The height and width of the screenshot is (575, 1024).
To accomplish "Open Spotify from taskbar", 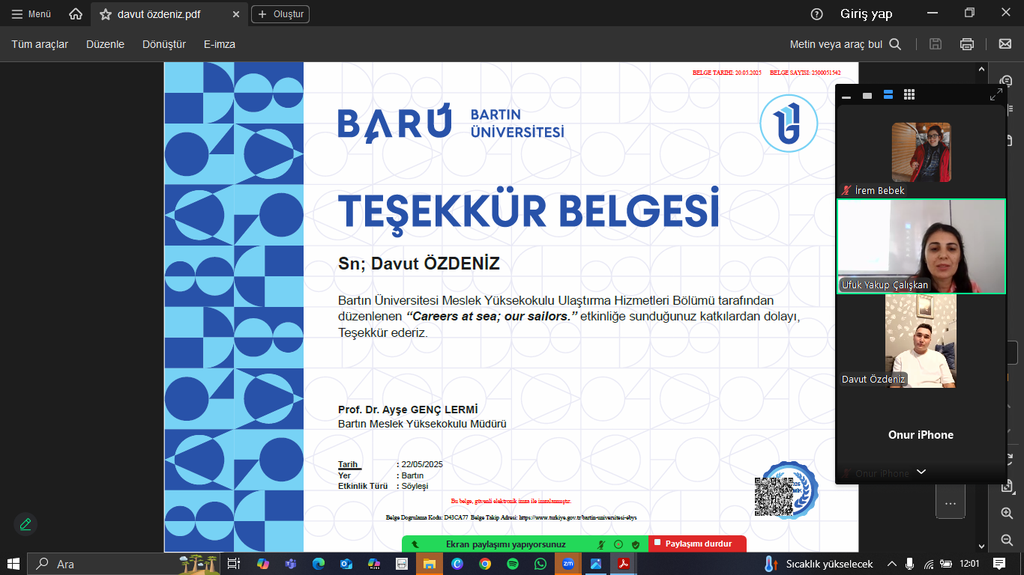I will [x=513, y=563].
